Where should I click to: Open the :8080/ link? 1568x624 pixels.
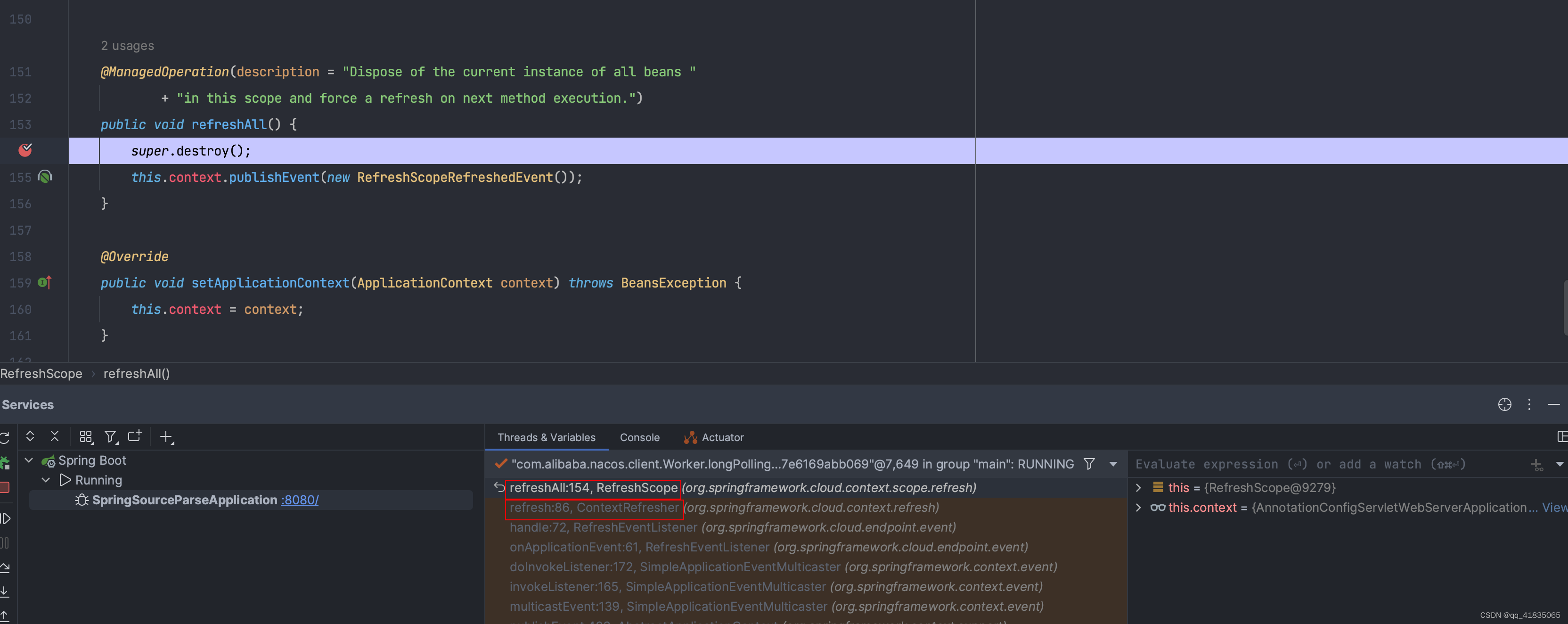[300, 500]
